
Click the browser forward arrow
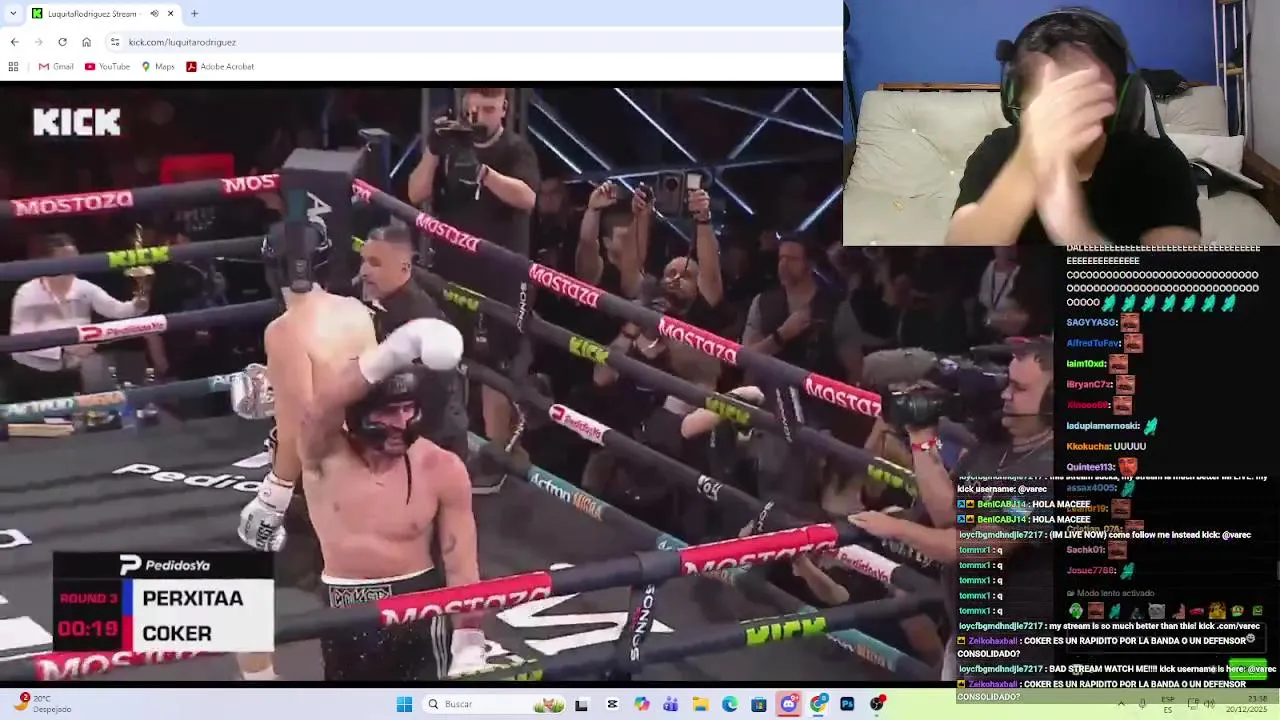pos(38,42)
